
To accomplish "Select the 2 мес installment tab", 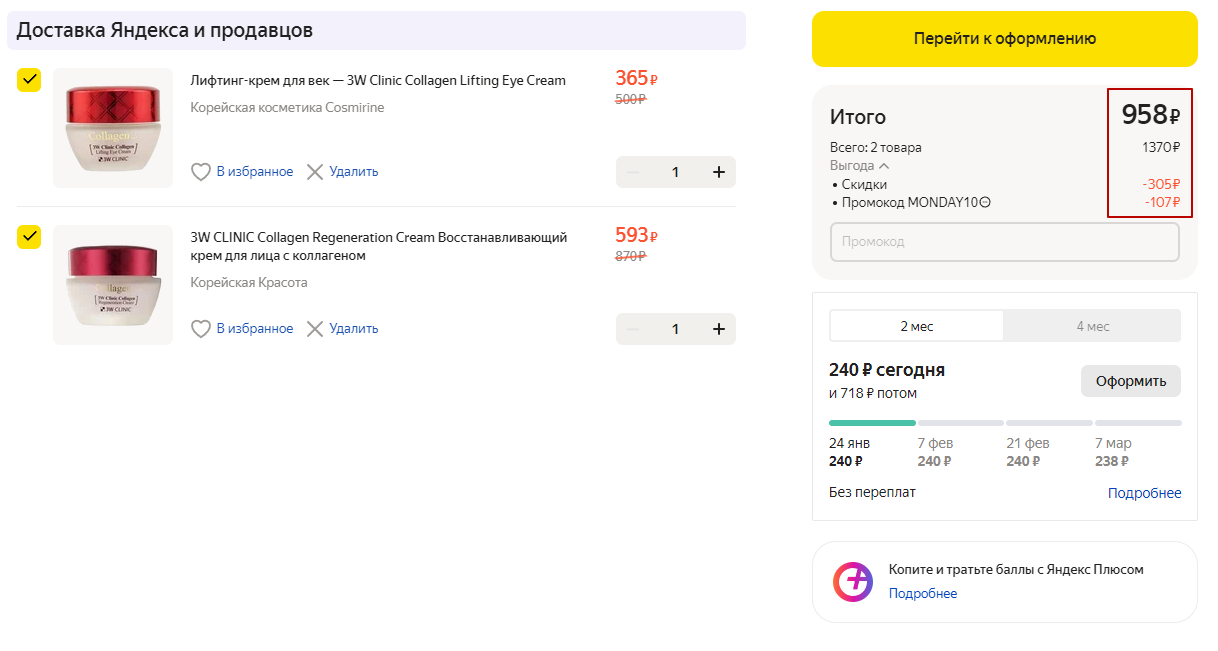I will coord(916,326).
